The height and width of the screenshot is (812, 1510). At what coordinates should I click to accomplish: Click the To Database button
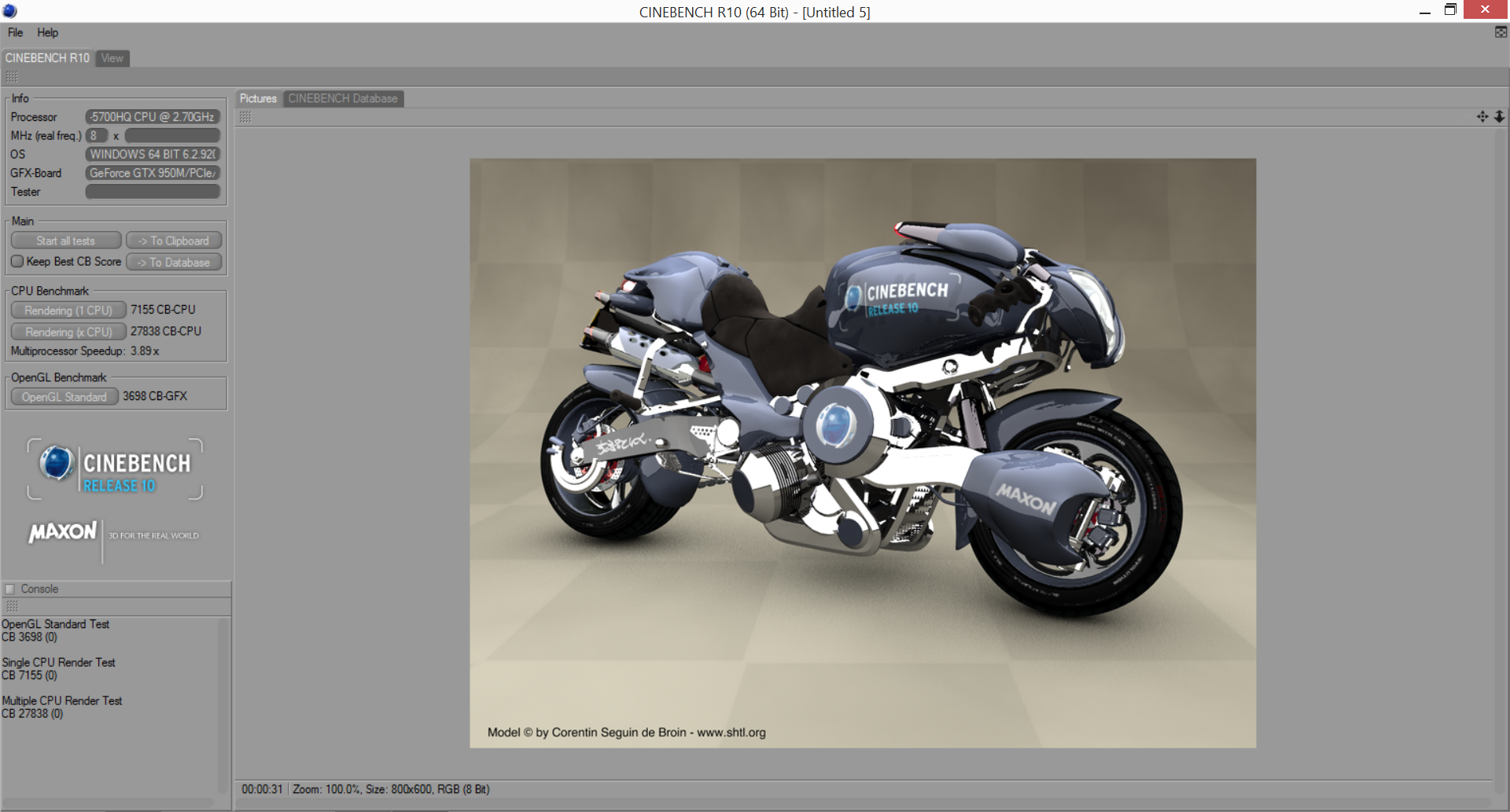(x=174, y=262)
